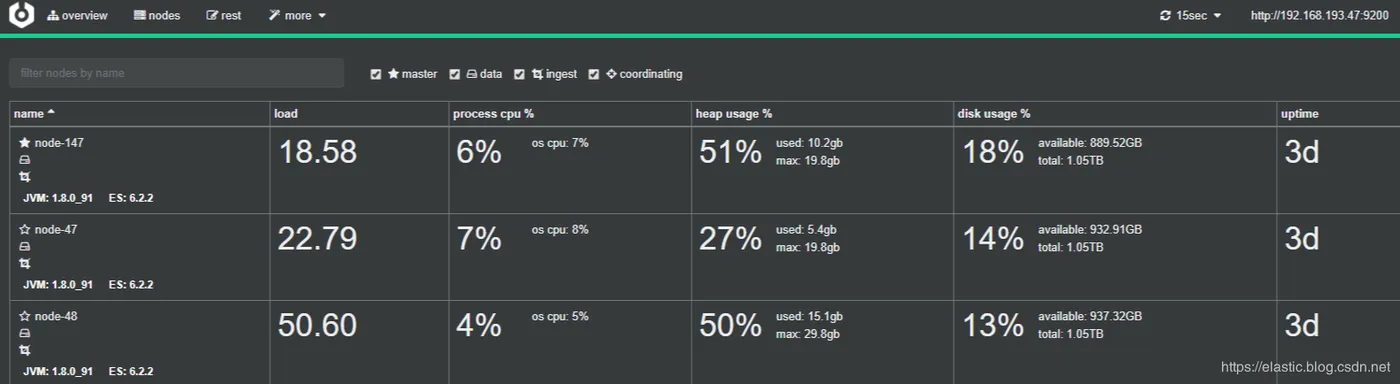Click the data disk icon under node-48
The width and height of the screenshot is (1400, 384).
point(25,334)
